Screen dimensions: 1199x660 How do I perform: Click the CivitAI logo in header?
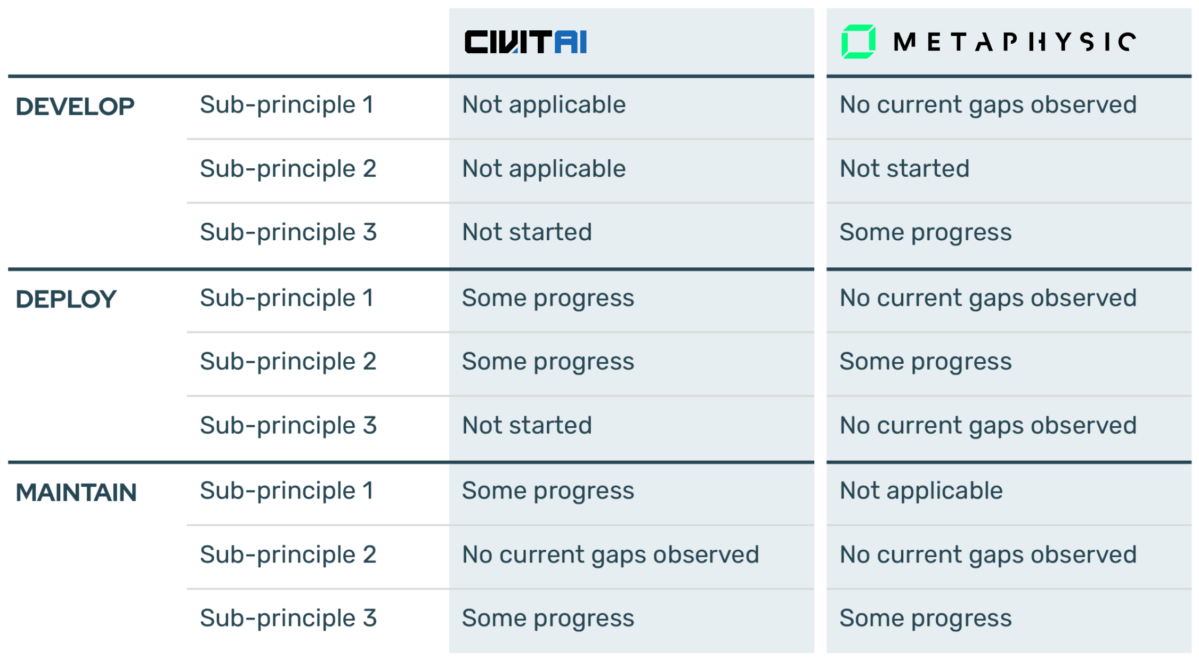point(525,41)
